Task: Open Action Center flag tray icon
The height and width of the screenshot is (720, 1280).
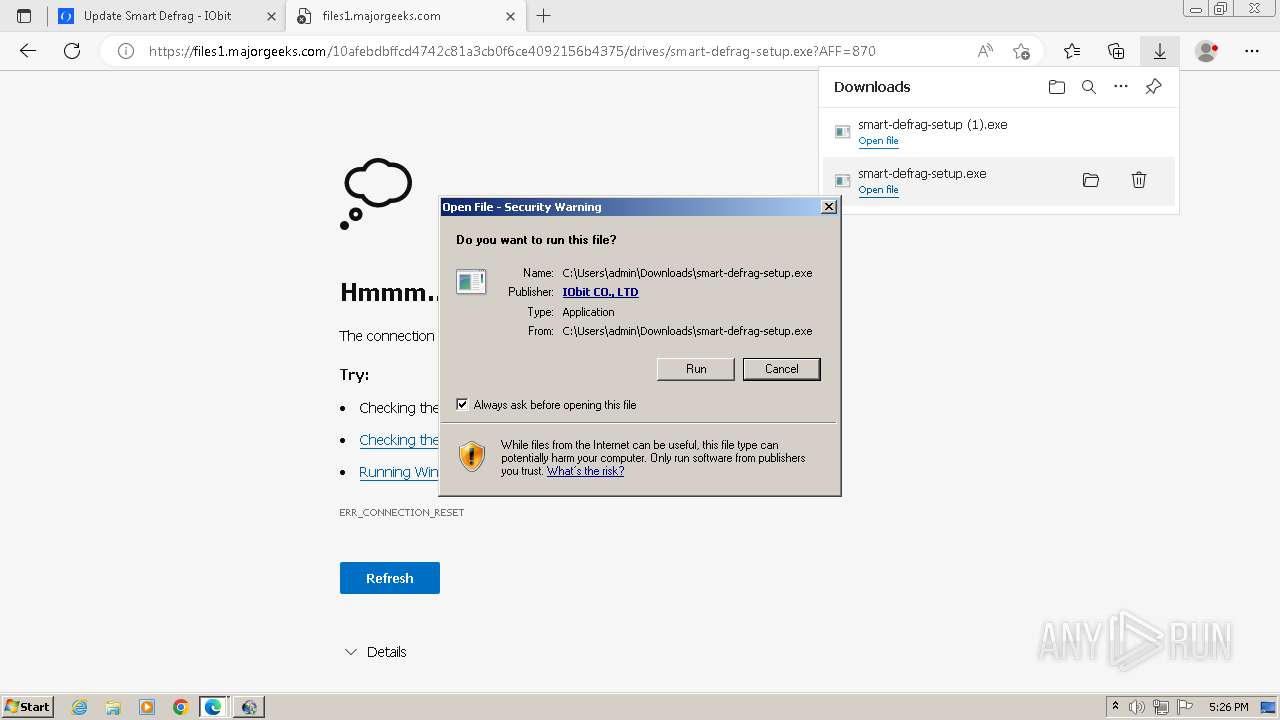Action: point(1183,707)
